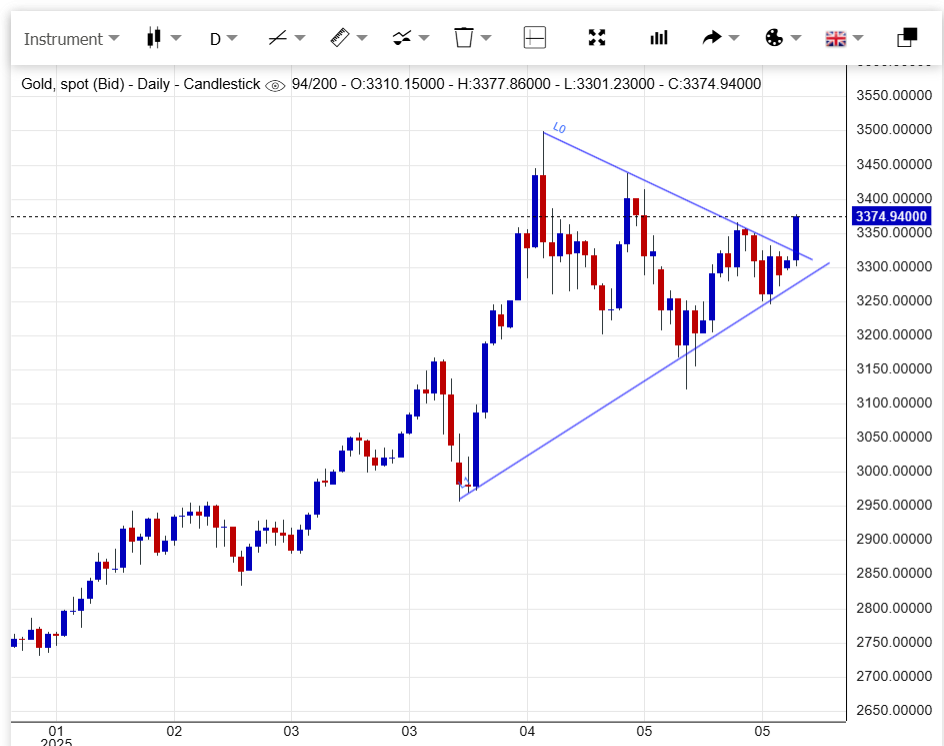
Task: Open the color palette theme menu
Action: (x=774, y=38)
